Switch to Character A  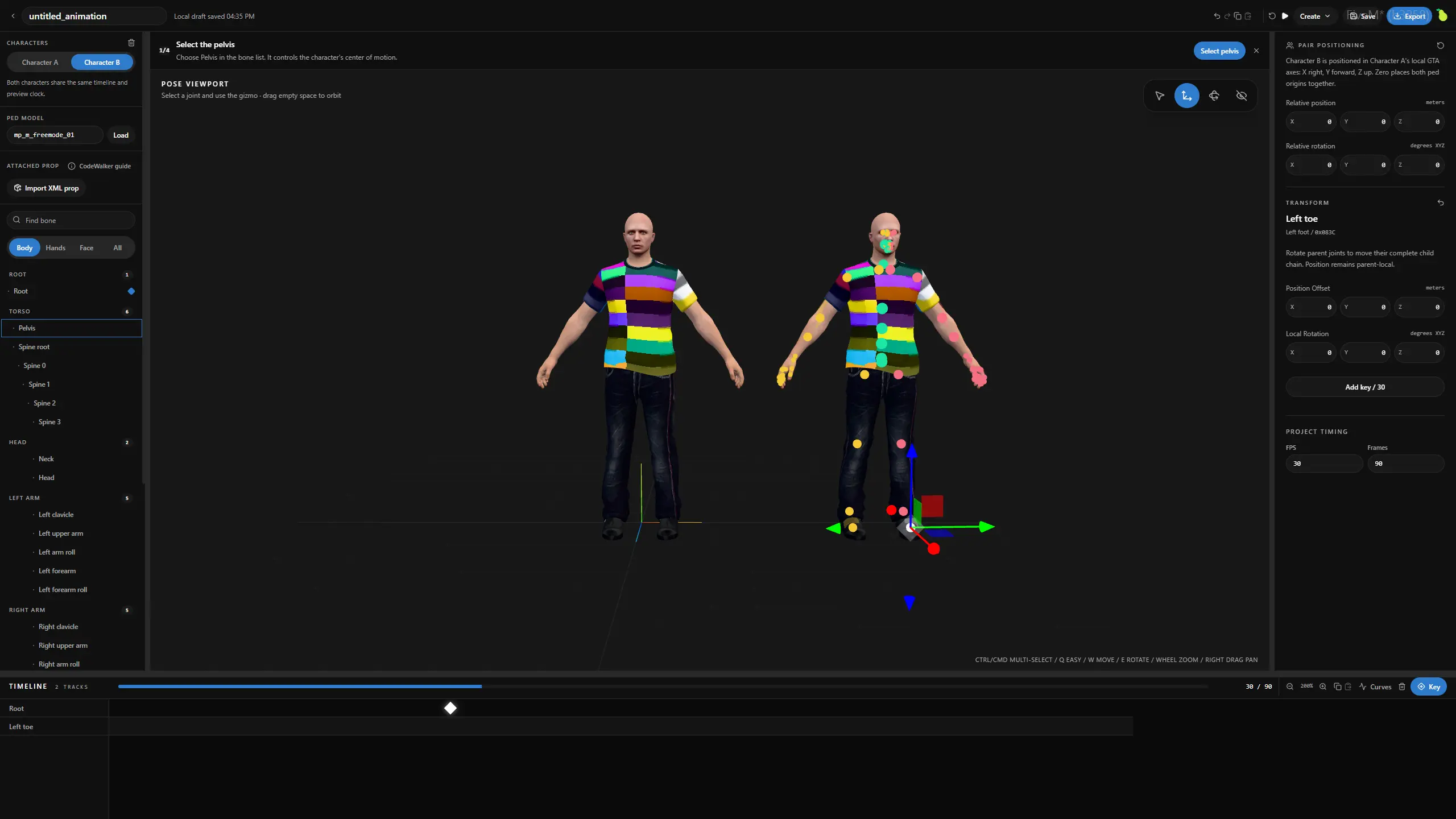click(x=40, y=63)
